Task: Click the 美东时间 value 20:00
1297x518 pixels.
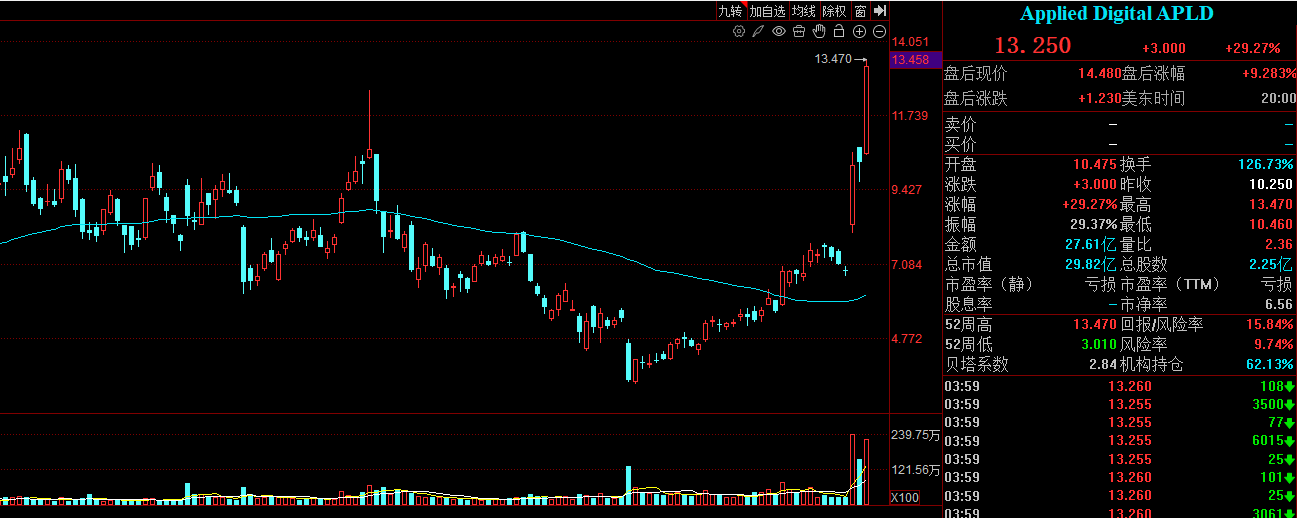Action: tap(1278, 98)
